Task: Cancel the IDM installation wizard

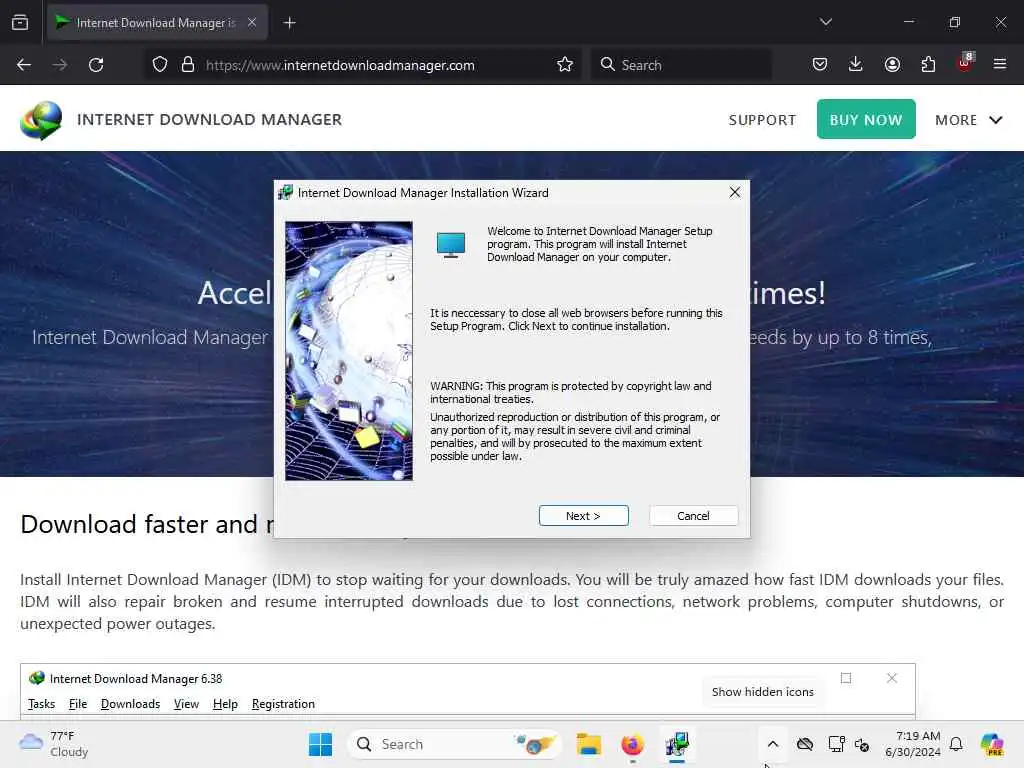Action: 693,515
